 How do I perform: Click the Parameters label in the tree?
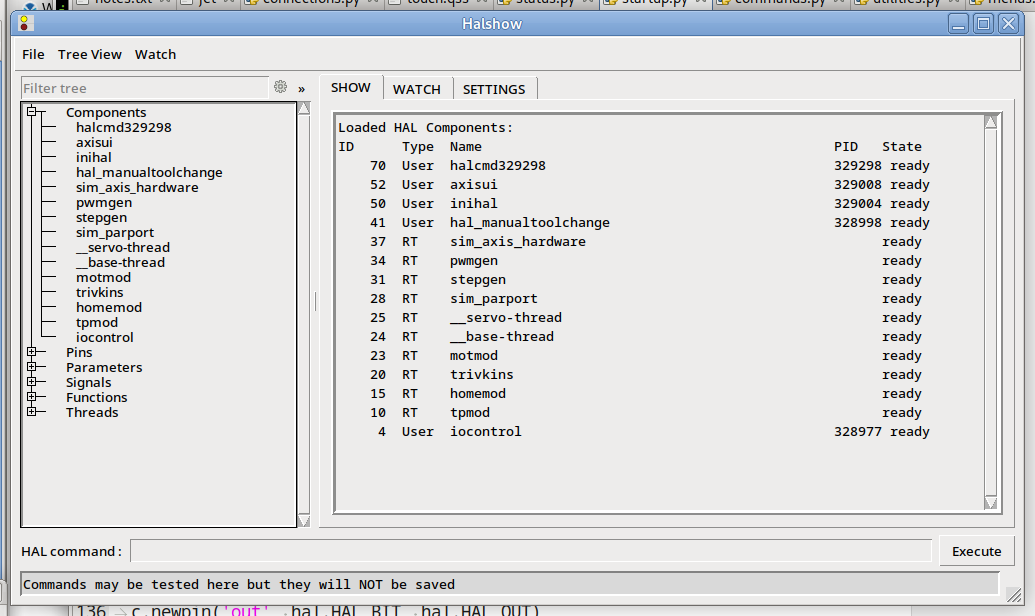(x=104, y=368)
